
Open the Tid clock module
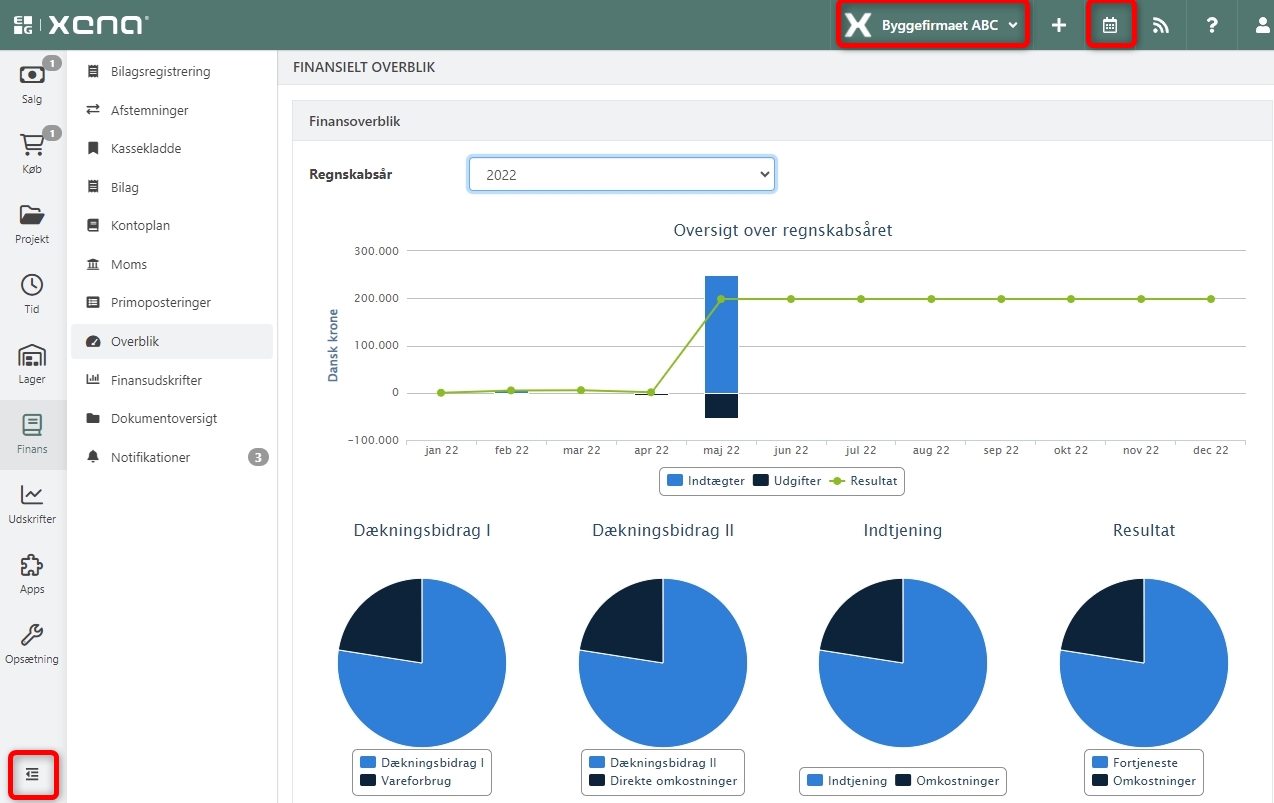32,294
